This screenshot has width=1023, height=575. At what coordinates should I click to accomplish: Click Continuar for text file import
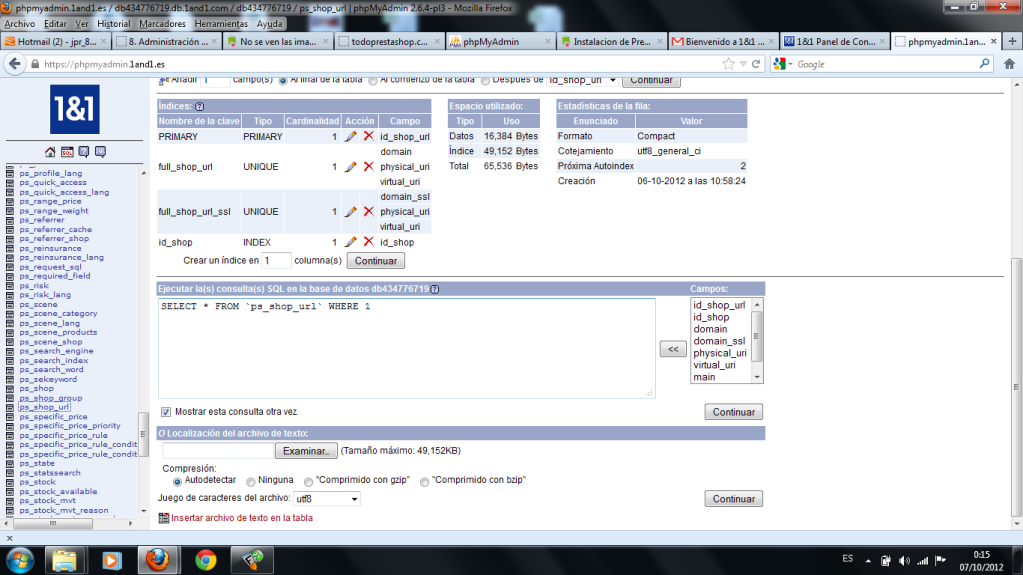click(733, 499)
